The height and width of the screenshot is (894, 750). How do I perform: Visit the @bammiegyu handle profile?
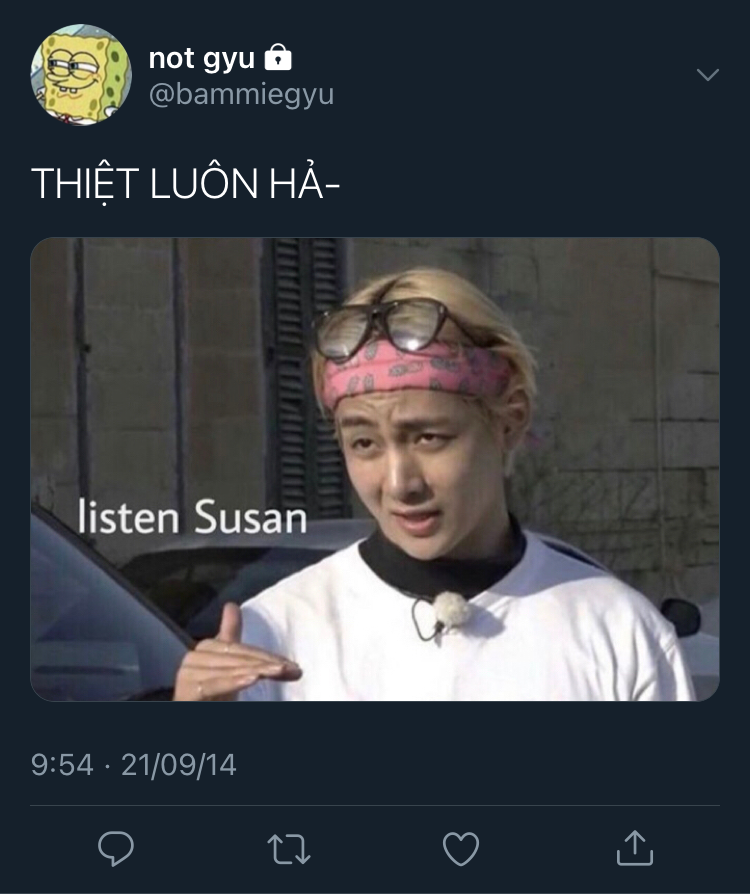pyautogui.click(x=241, y=95)
